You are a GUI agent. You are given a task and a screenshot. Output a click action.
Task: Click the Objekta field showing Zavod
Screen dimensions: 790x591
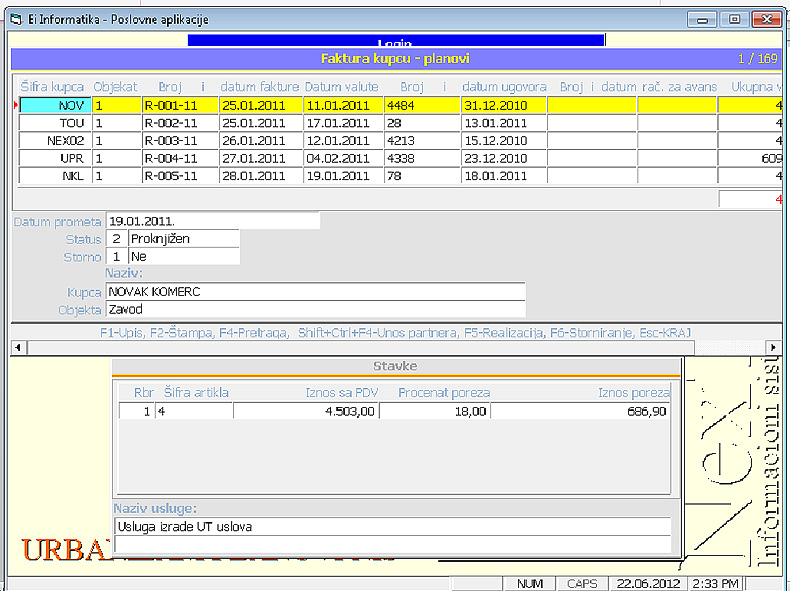pos(315,310)
